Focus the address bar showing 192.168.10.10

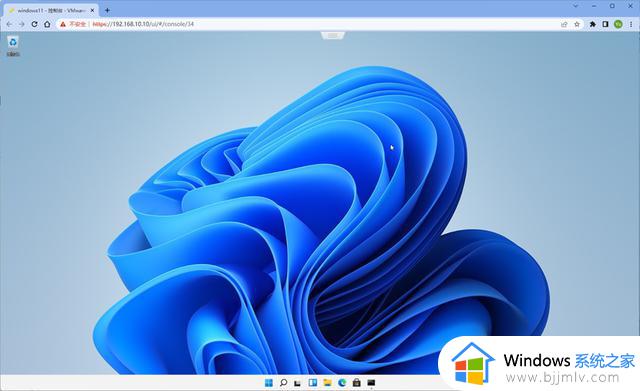click(x=306, y=24)
